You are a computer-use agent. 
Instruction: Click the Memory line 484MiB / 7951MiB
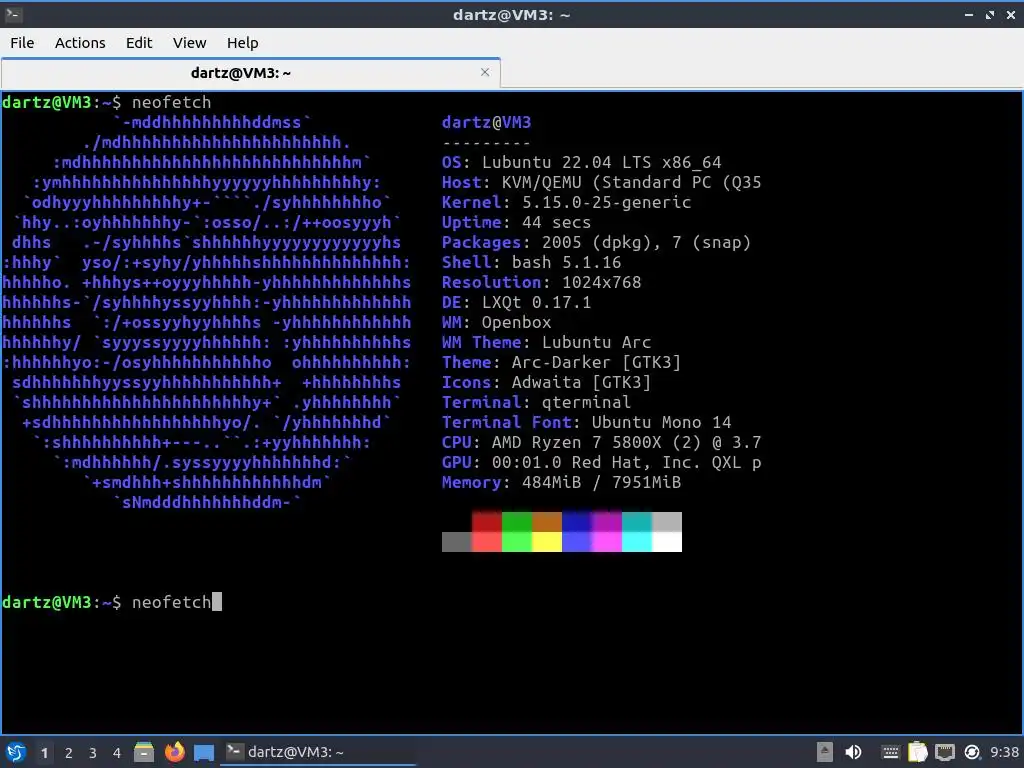[x=561, y=483]
